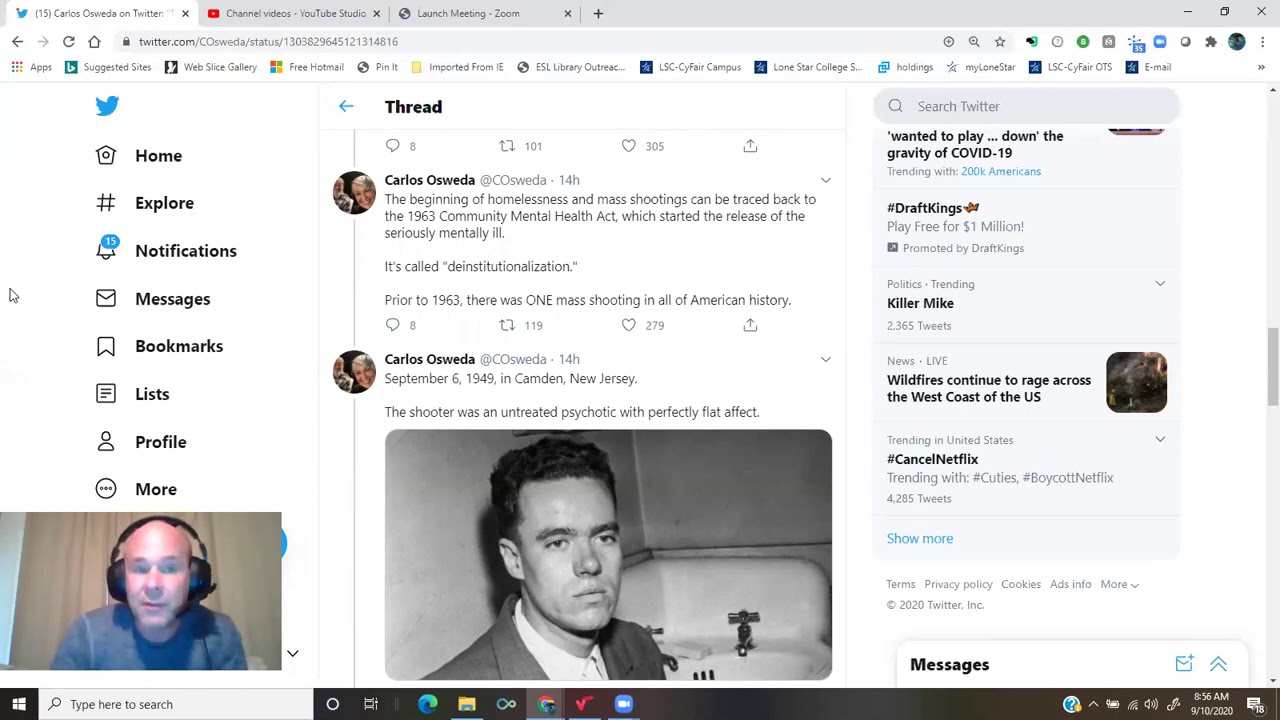This screenshot has height=720, width=1280.
Task: Open Privacy policy footer link
Action: point(958,584)
